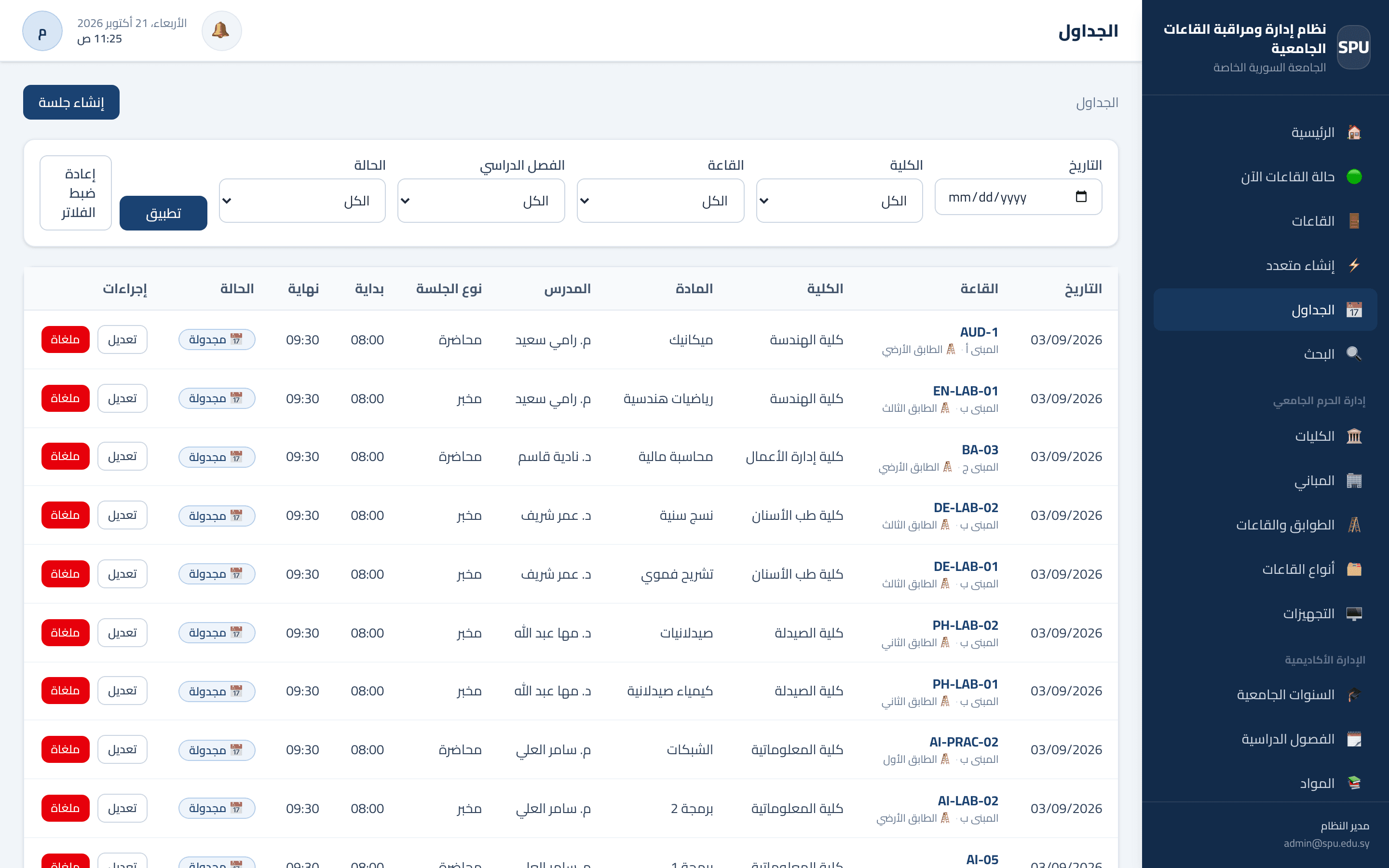Screen dimensions: 1389x868
Task: Click the التاريخ date input field
Action: pos(1018,197)
